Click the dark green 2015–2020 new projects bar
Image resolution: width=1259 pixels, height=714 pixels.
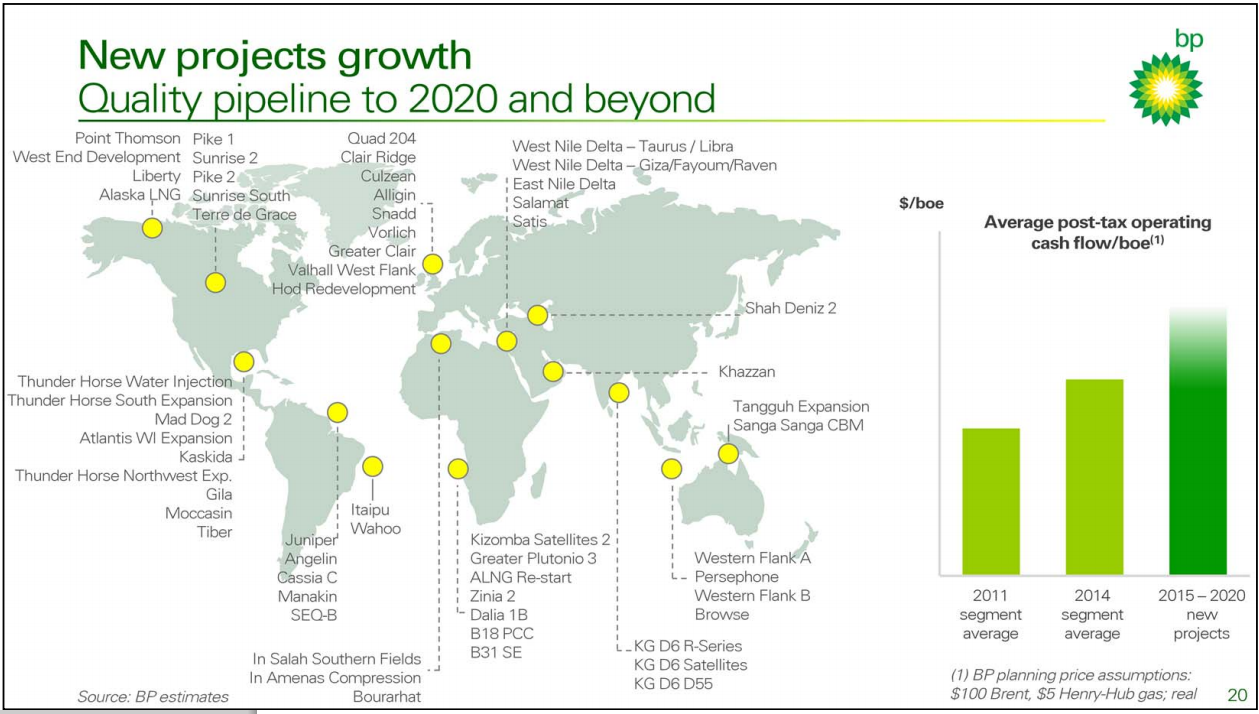(1199, 450)
